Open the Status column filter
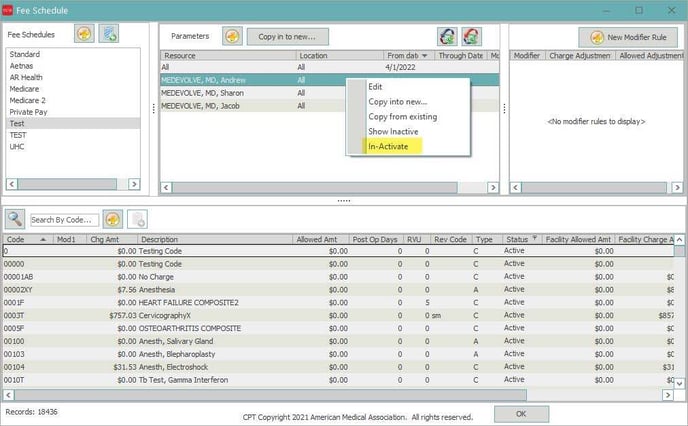The image size is (688, 426). click(535, 239)
